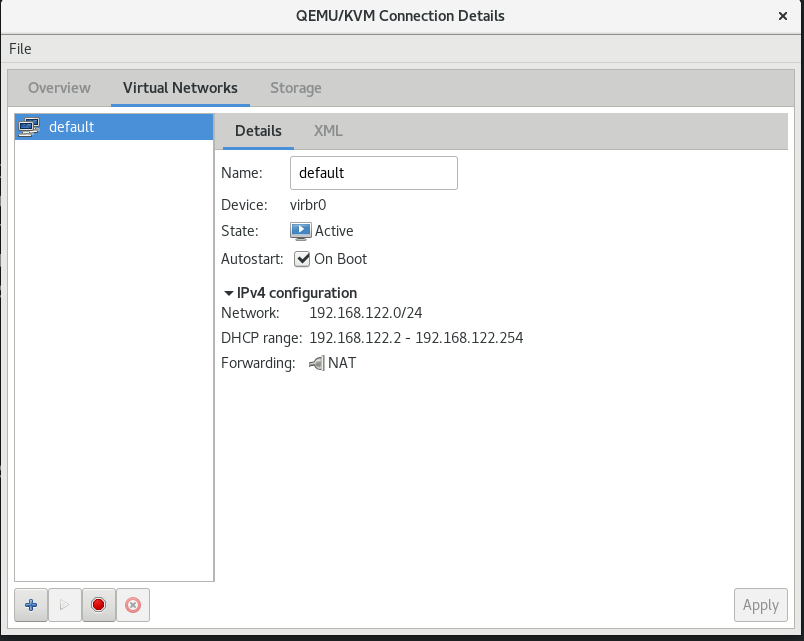Select the Details sub-tab
Screen dimensions: 804x641
coord(258,131)
